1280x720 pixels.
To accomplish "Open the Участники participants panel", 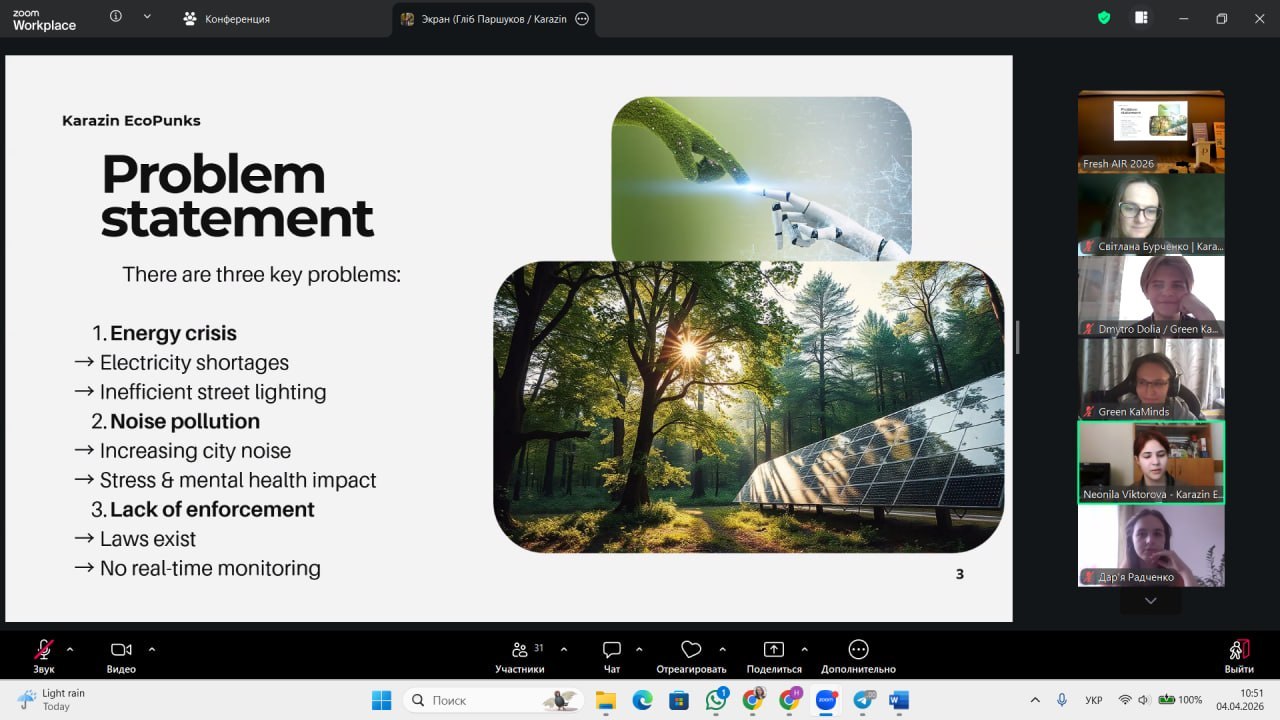I will click(x=520, y=650).
